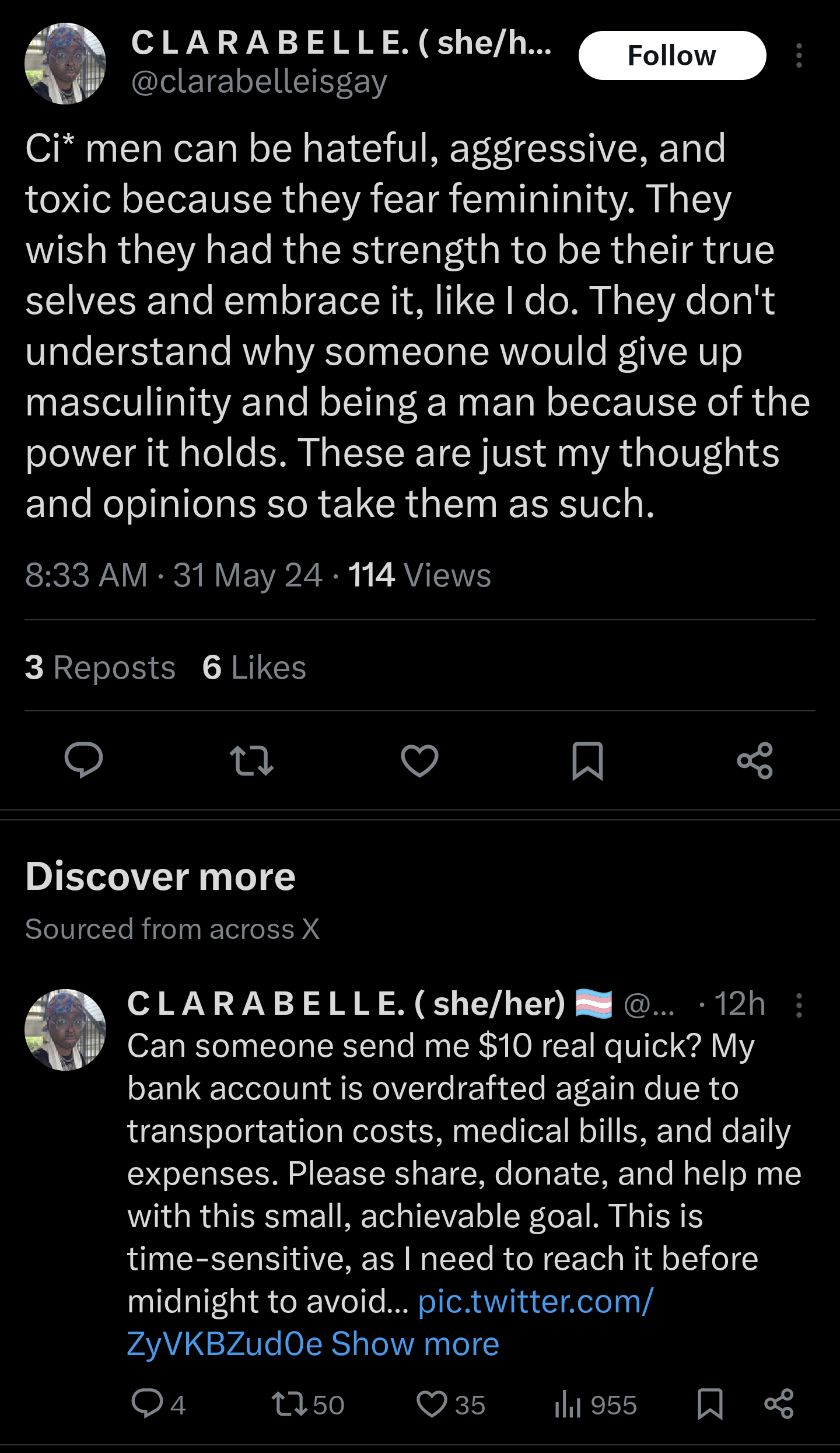This screenshot has width=840, height=1453.
Task: Share the second post via the share icon
Action: [779, 1404]
